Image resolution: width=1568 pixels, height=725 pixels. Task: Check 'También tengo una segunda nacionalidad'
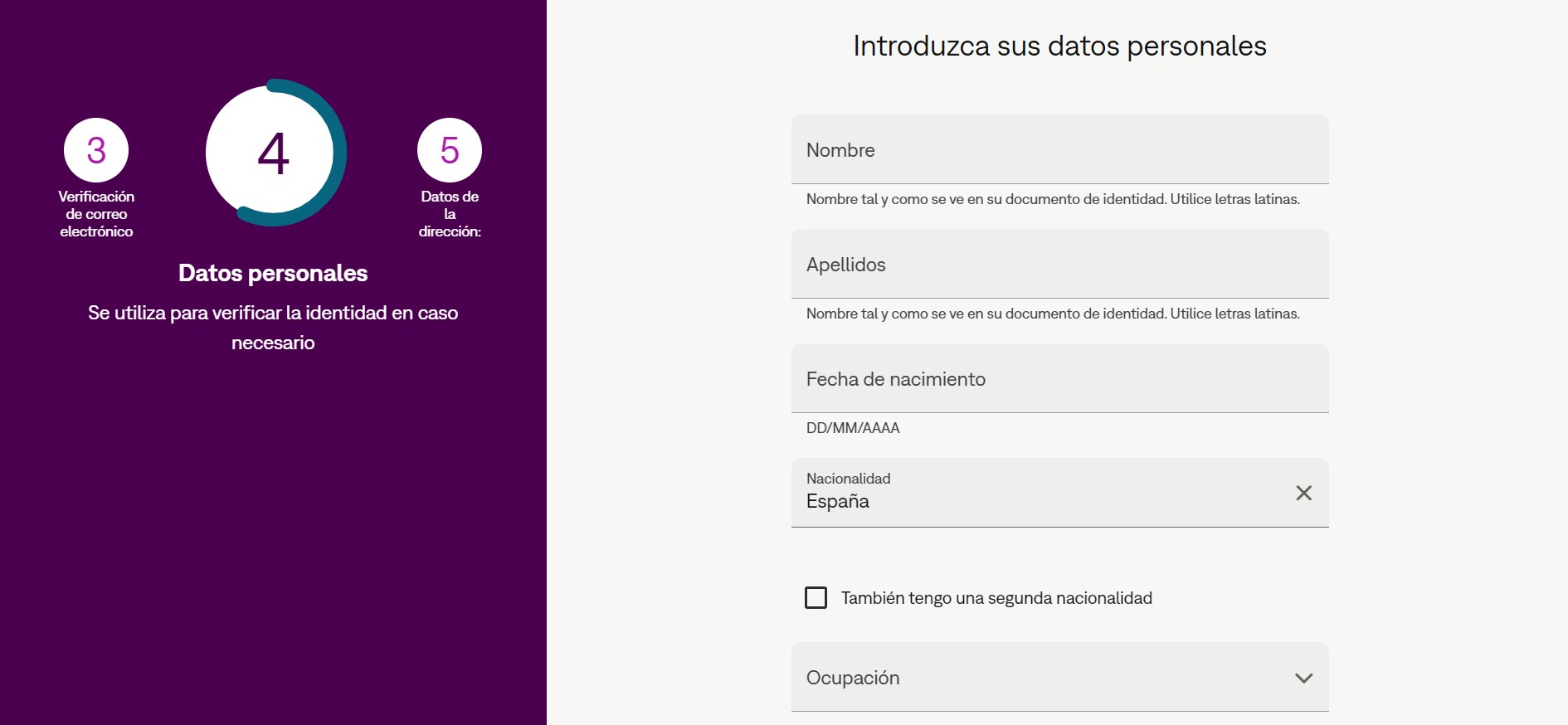pyautogui.click(x=816, y=597)
